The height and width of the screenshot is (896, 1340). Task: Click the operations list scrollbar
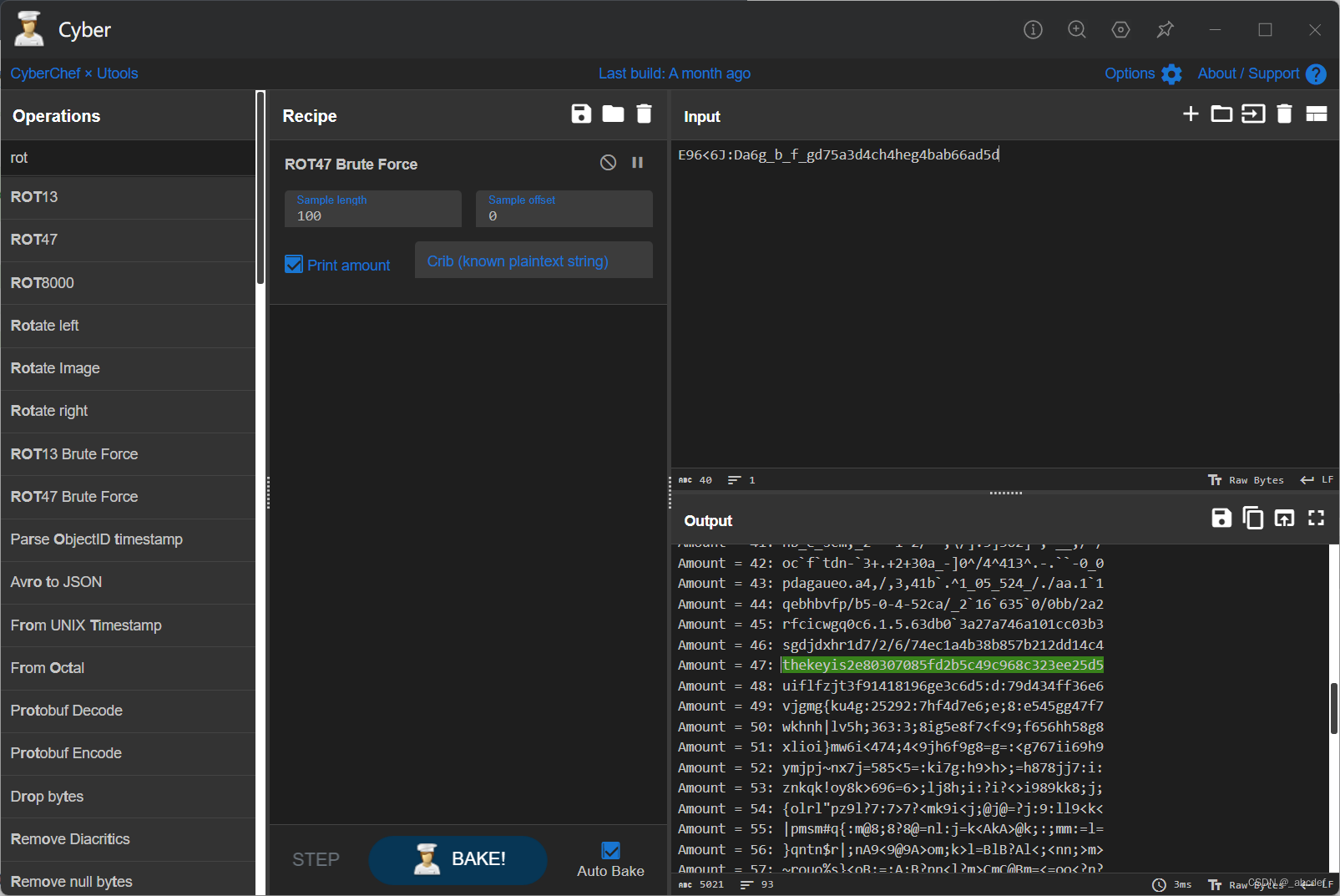tap(260, 188)
